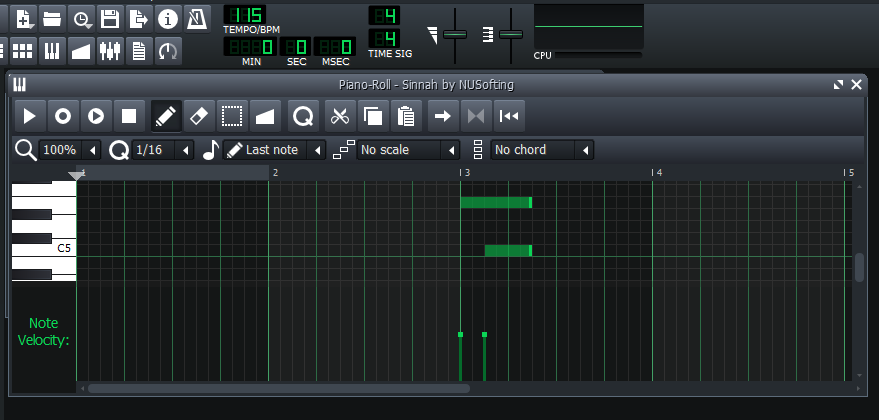
Task: Expand arrow beside Last note
Action: coord(317,150)
